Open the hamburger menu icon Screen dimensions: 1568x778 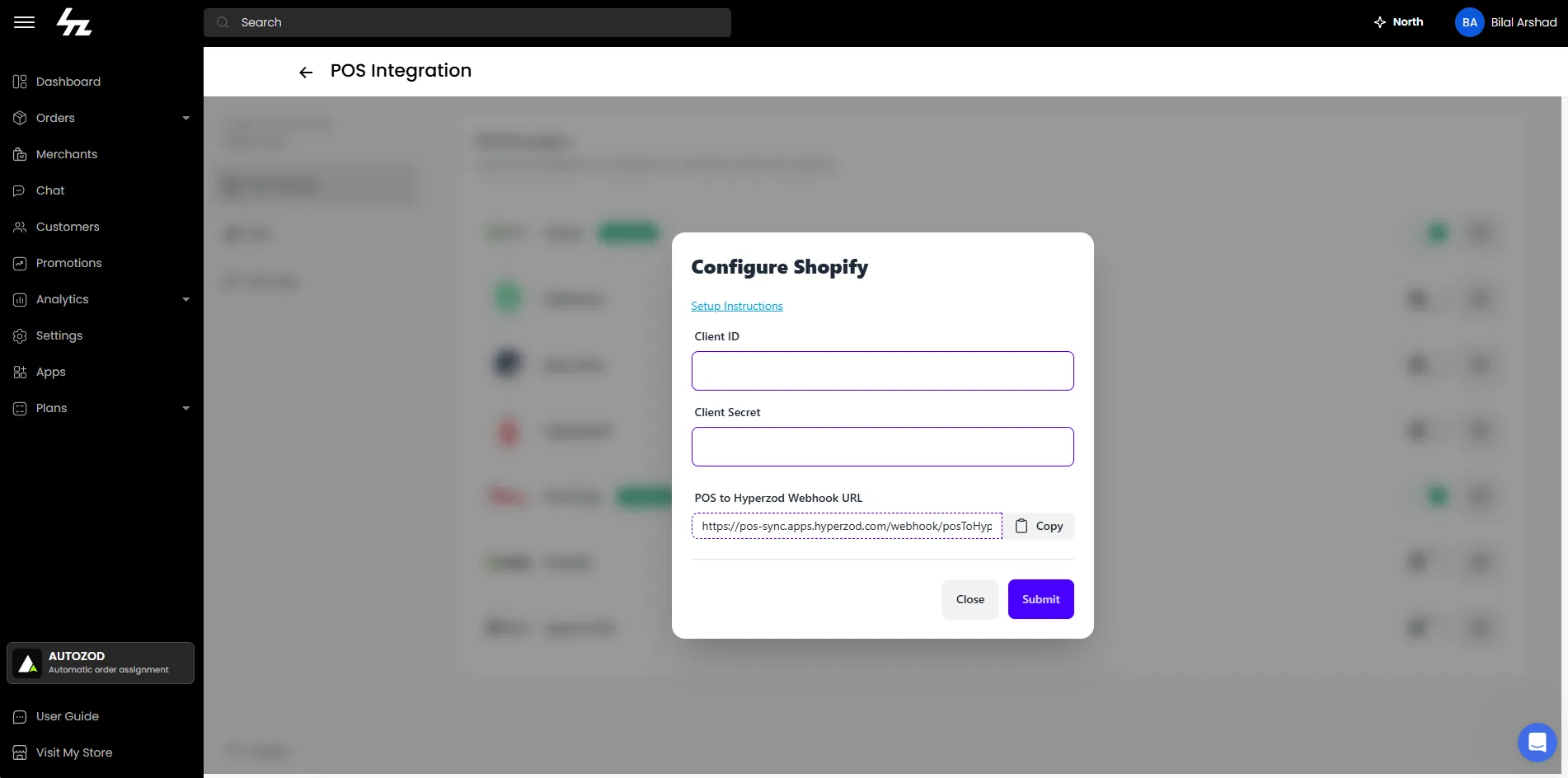[24, 22]
